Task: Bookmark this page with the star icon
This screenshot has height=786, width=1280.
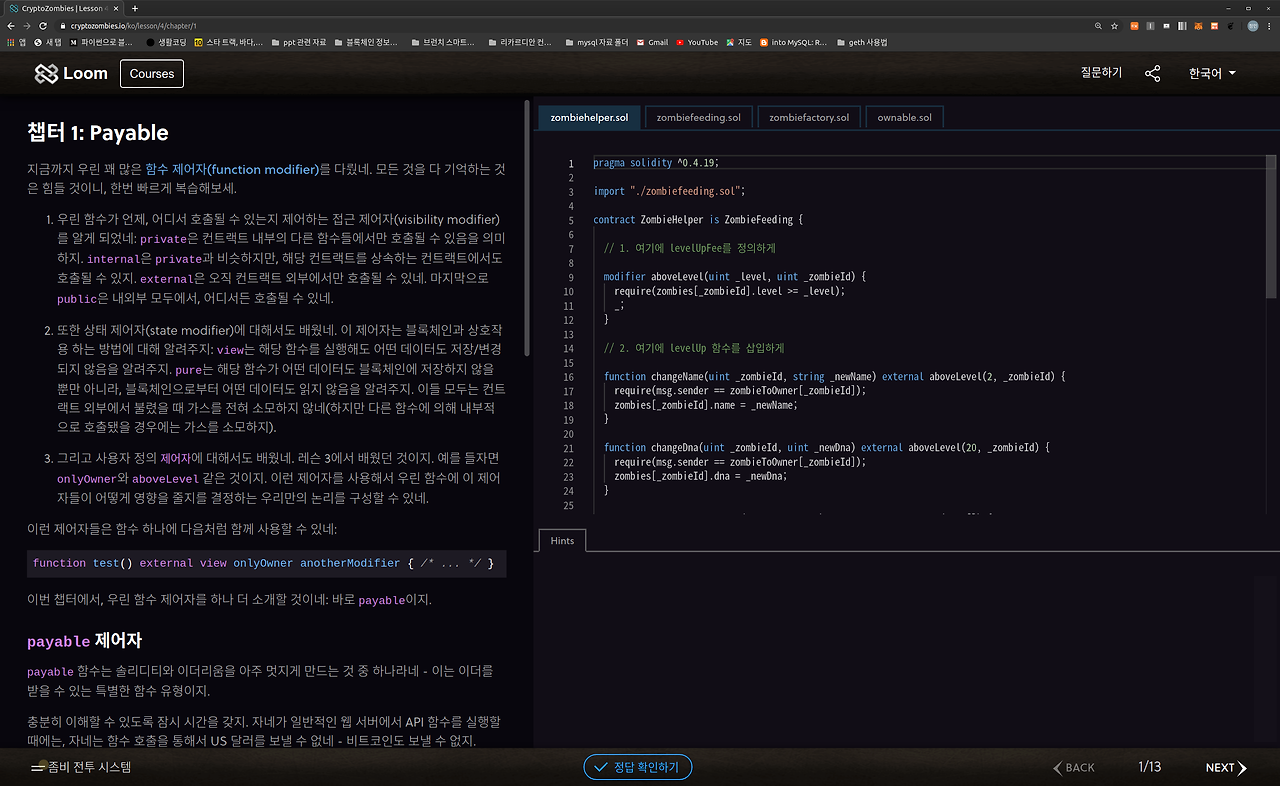Action: pos(1115,25)
